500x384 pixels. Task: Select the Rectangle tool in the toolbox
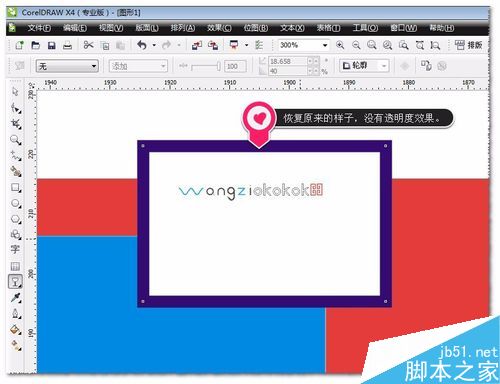pos(15,188)
